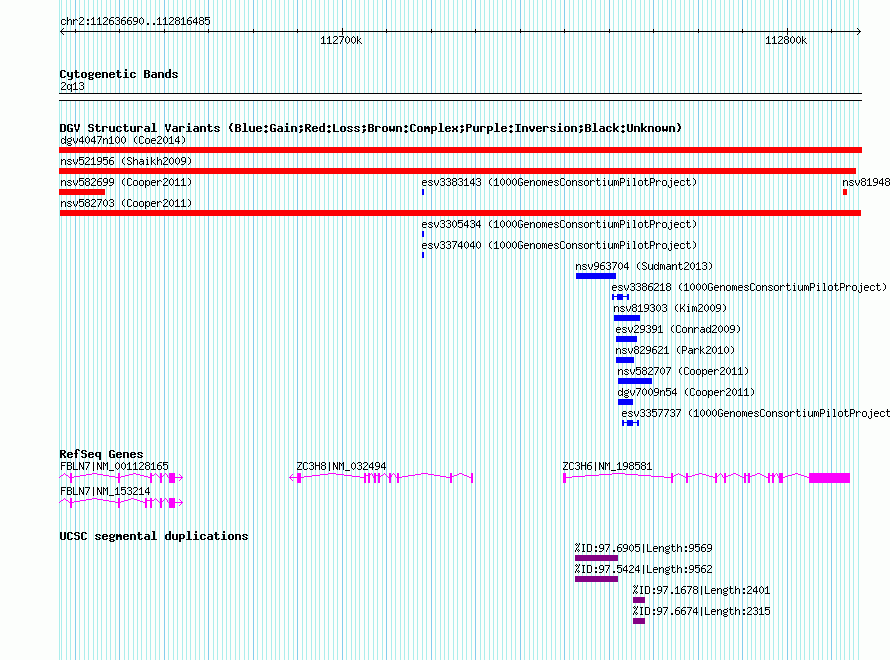Image resolution: width=890 pixels, height=660 pixels.
Task: Click the esv3374040 variant label
Action: [559, 245]
